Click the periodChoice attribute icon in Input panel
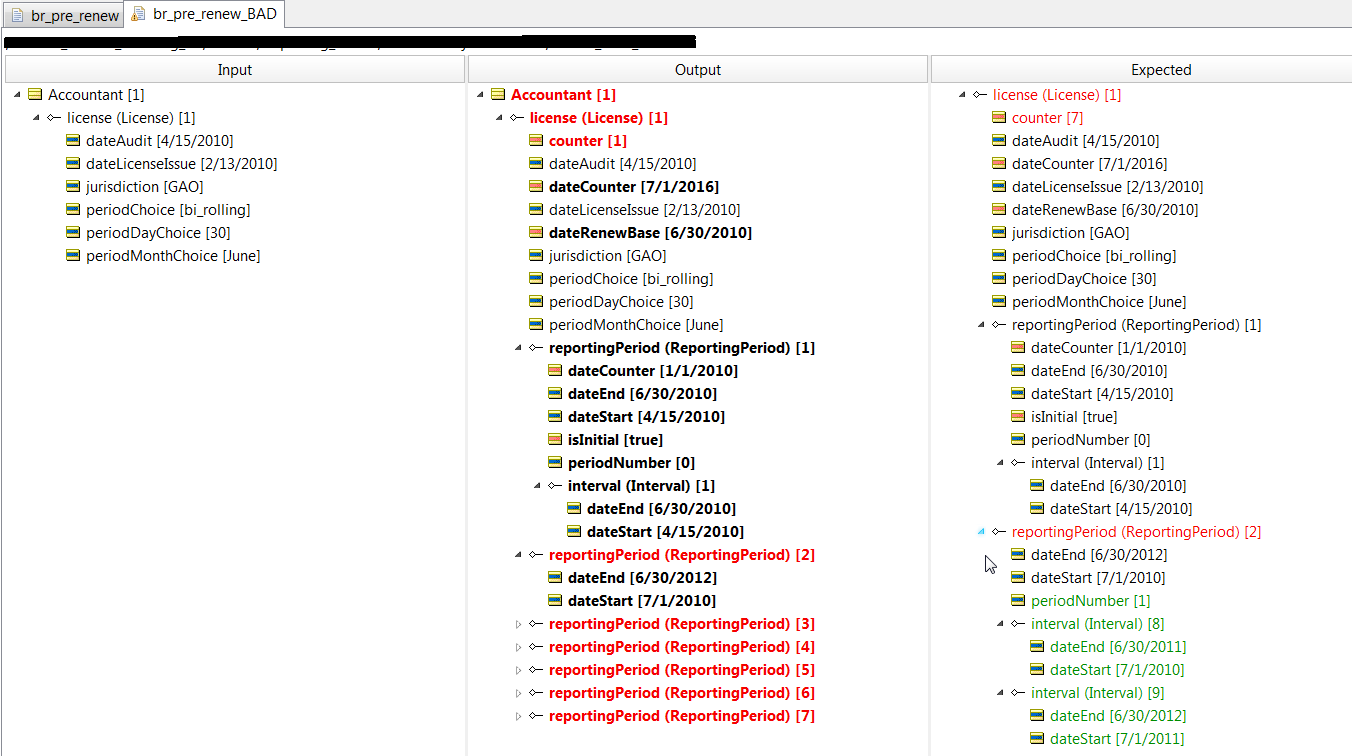 [73, 210]
